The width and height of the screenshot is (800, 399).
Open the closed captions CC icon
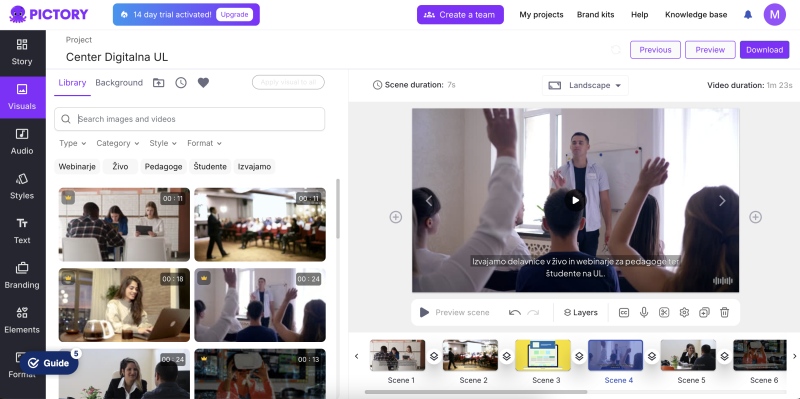click(623, 313)
